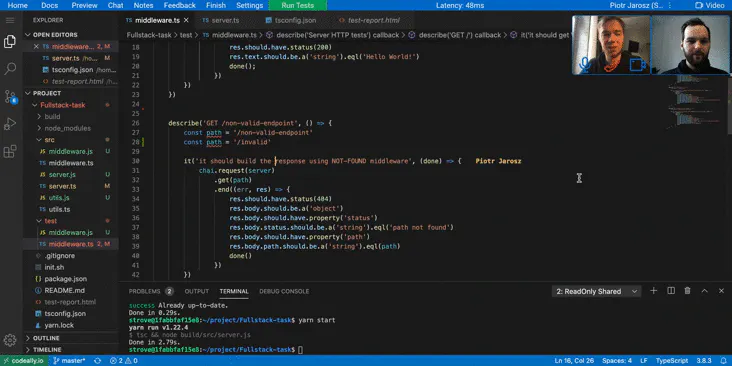Select the Terminal panel tab
The height and width of the screenshot is (366, 732).
tap(234, 291)
